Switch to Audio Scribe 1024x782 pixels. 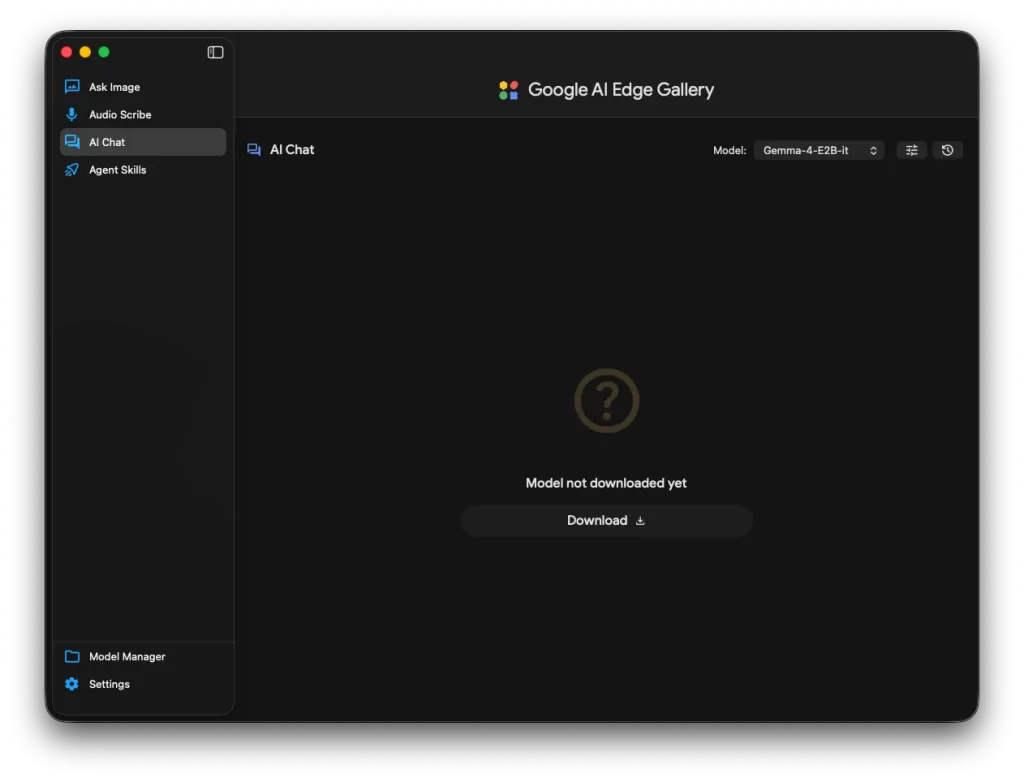(x=143, y=114)
